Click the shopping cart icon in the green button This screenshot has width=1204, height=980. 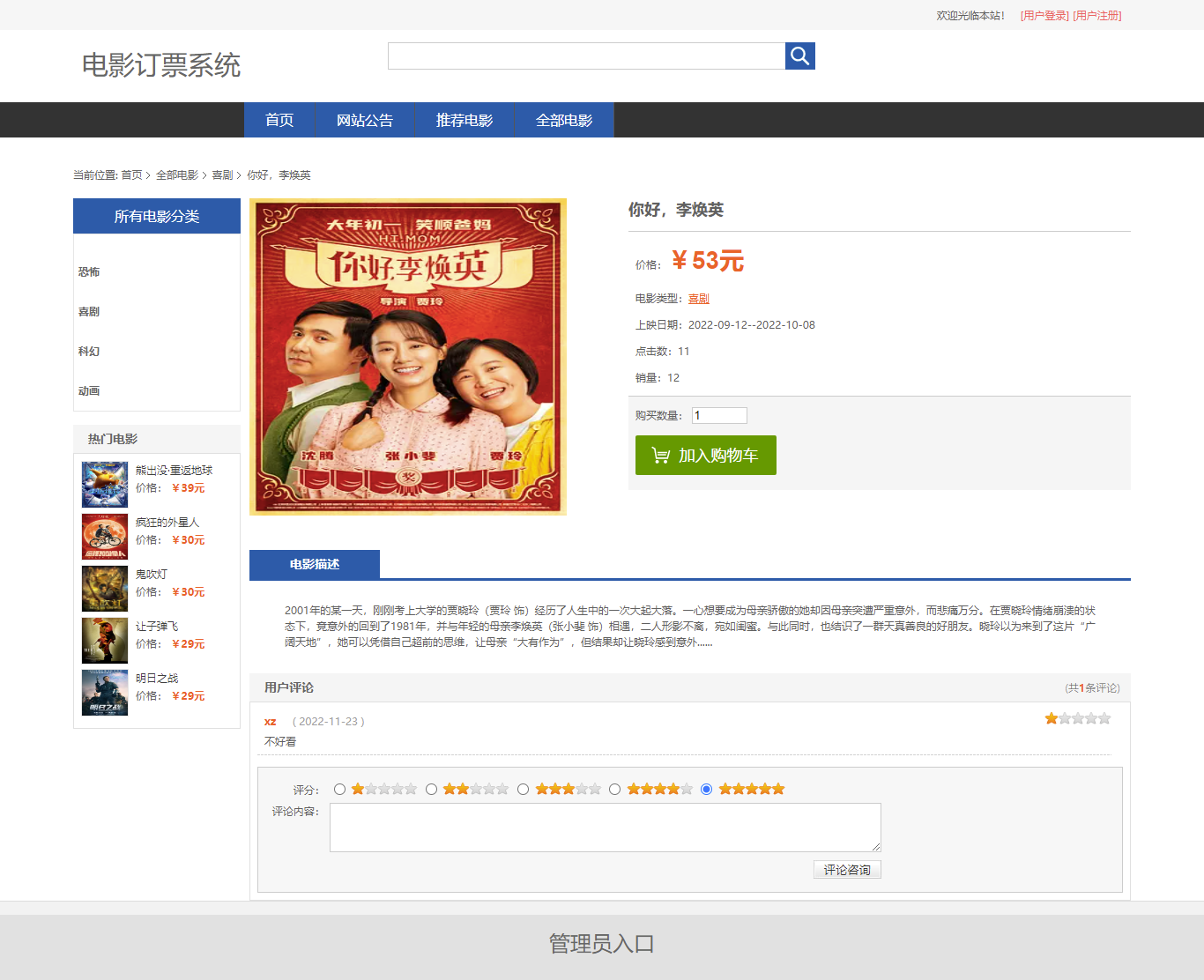659,456
